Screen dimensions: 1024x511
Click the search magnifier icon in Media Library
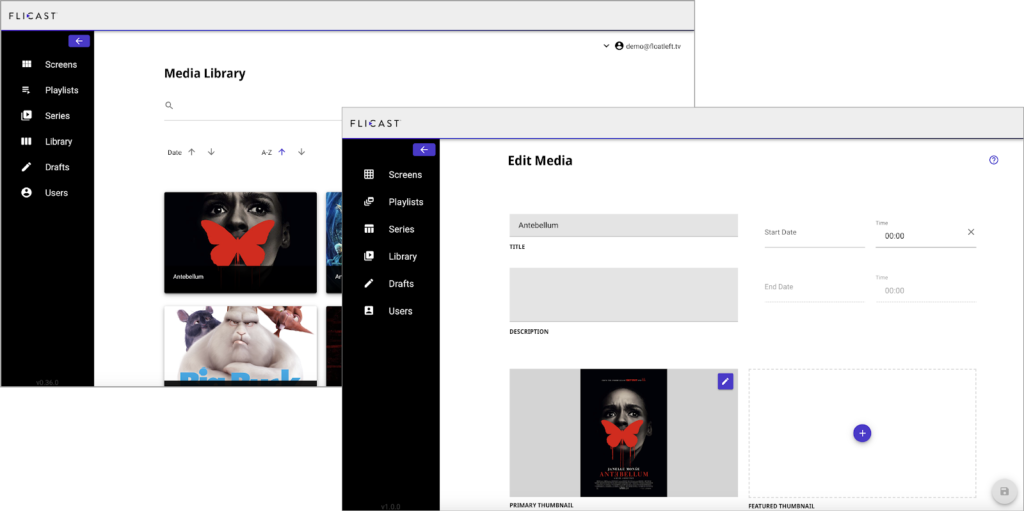tap(168, 105)
